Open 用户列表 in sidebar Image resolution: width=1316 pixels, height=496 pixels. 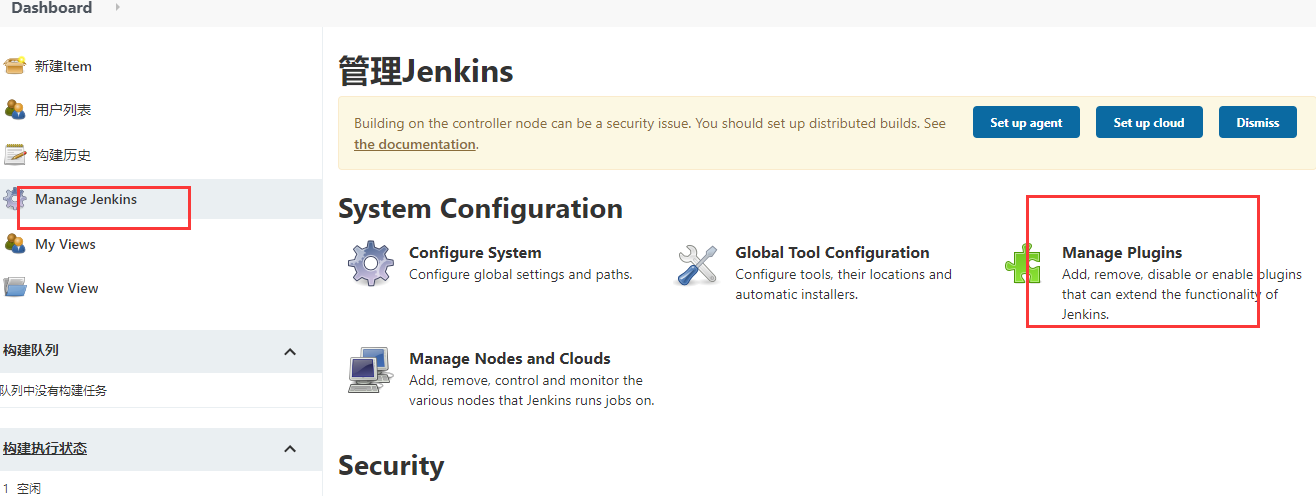point(63,110)
